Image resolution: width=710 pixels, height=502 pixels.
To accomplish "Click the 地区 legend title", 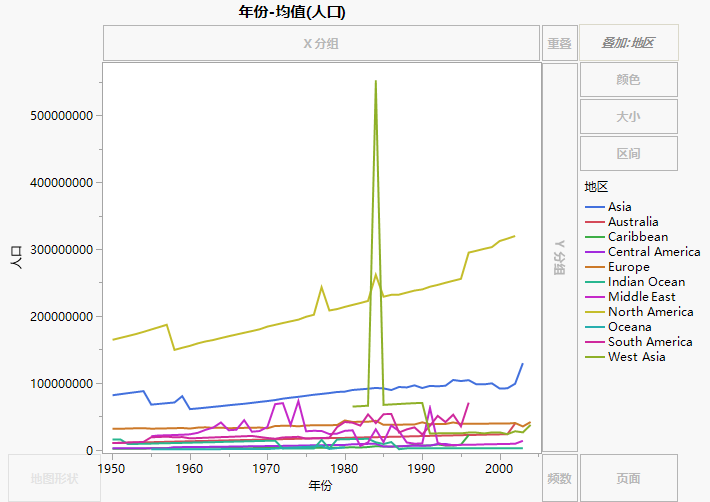I will point(596,186).
